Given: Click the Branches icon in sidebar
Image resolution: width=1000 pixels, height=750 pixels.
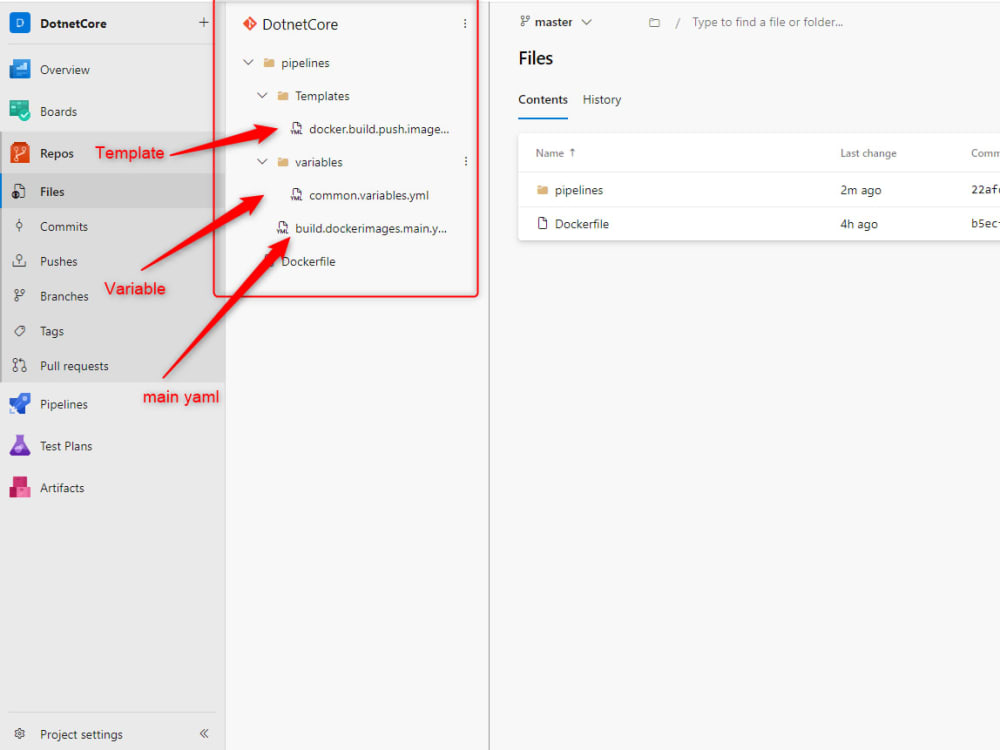Looking at the screenshot, I should pos(22,296).
